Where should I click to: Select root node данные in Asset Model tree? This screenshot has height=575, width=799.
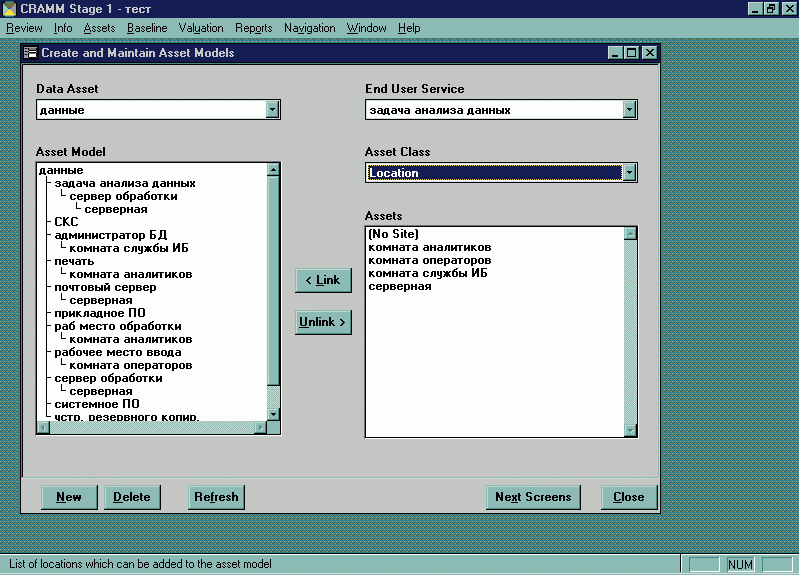(x=61, y=170)
